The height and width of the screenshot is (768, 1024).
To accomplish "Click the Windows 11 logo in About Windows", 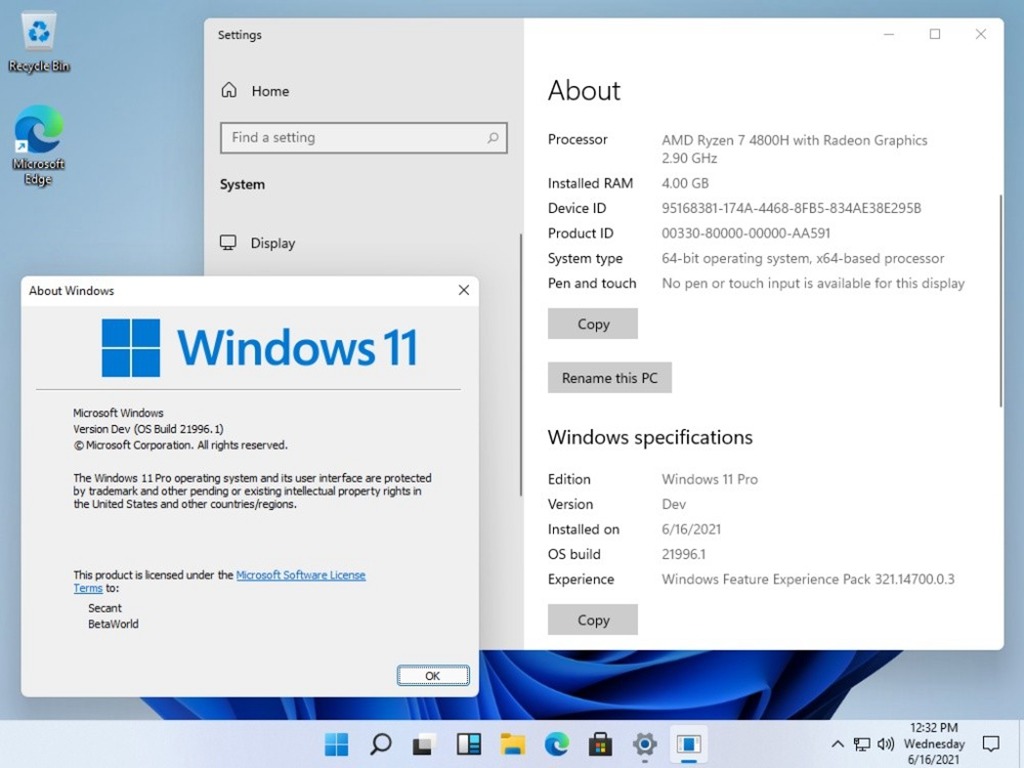I will click(260, 347).
